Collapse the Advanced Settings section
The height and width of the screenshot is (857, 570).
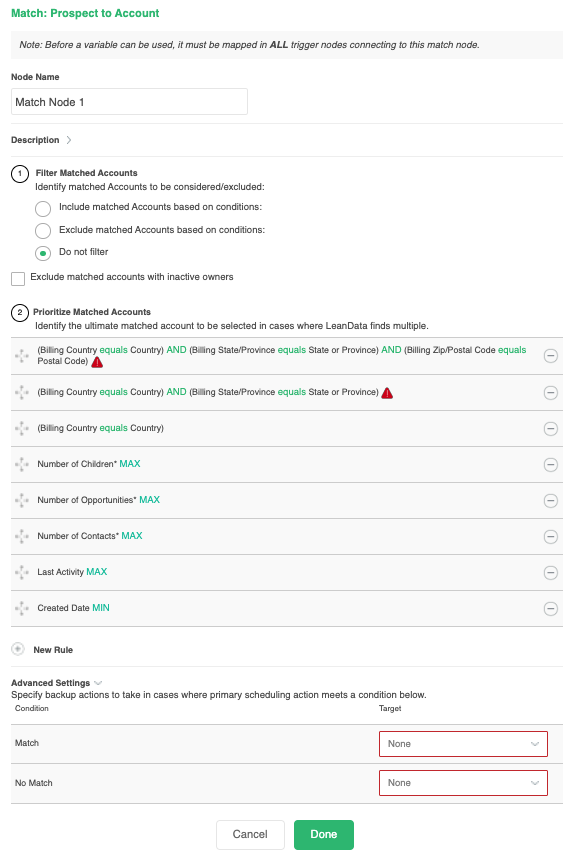coord(98,683)
